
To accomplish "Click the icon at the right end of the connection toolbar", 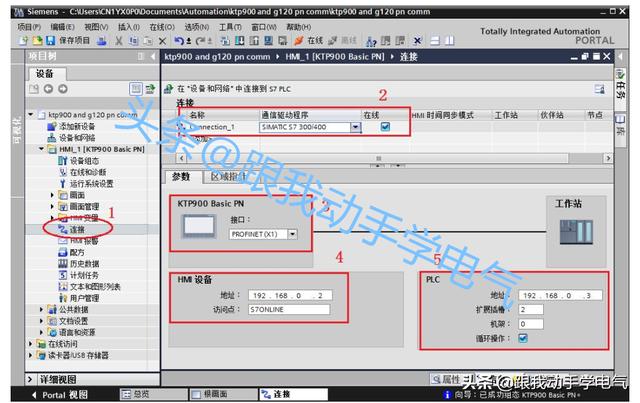I will click(599, 89).
